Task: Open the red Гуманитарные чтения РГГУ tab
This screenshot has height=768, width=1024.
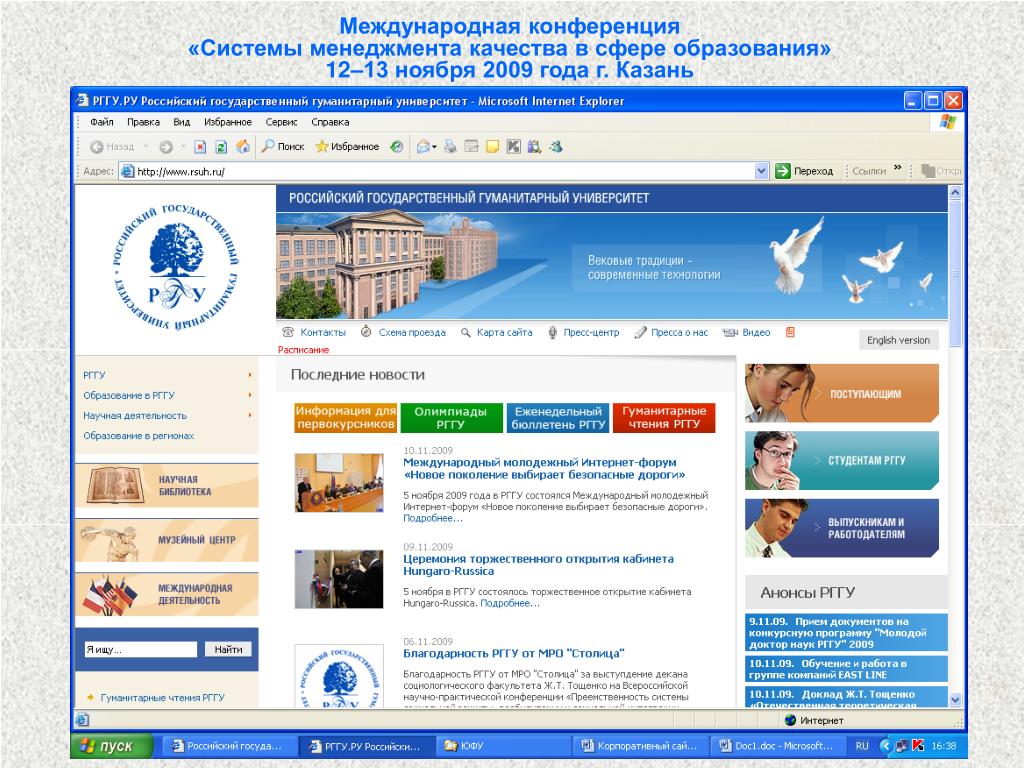Action: tap(664, 418)
